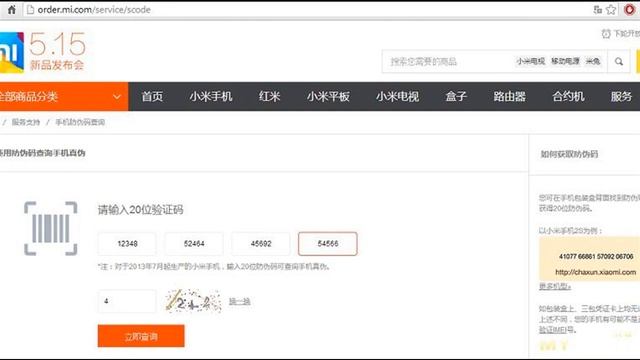Image resolution: width=640 pixels, height=360 pixels.
Task: Open the translate icon in address bar
Action: [x=598, y=9]
